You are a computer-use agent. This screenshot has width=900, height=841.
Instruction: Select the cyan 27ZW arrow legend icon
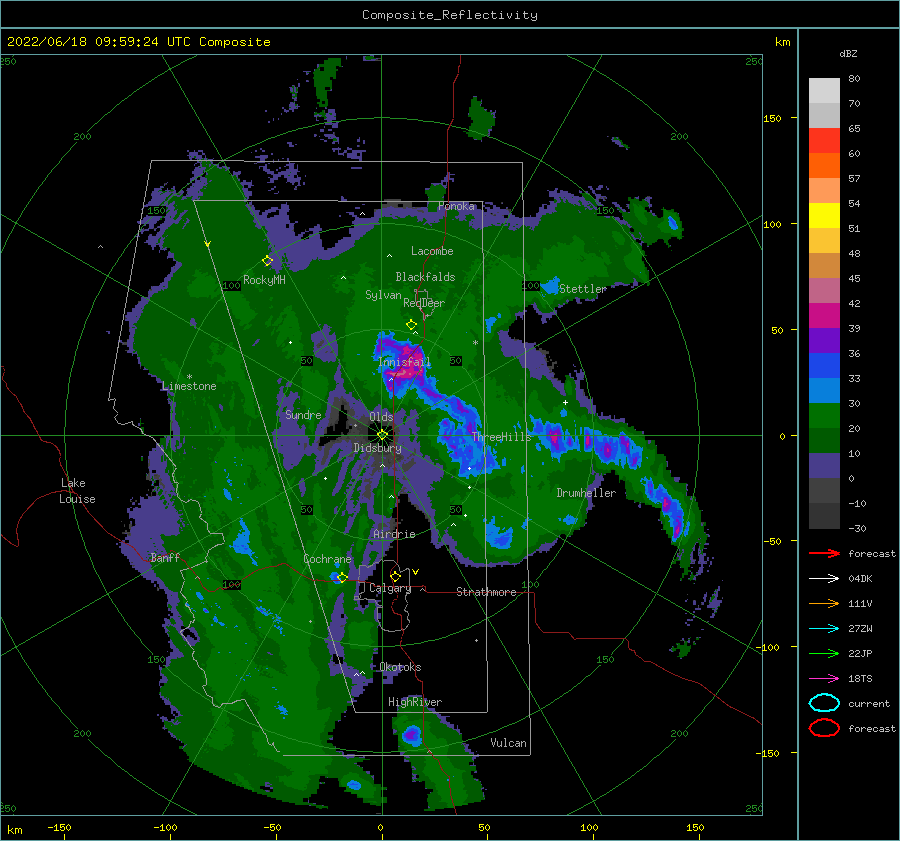pos(824,628)
